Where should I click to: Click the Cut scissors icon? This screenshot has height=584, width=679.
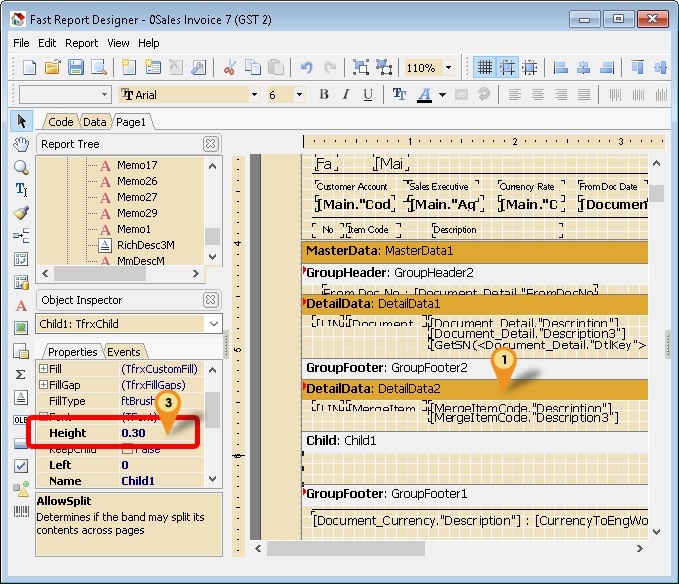(x=229, y=68)
